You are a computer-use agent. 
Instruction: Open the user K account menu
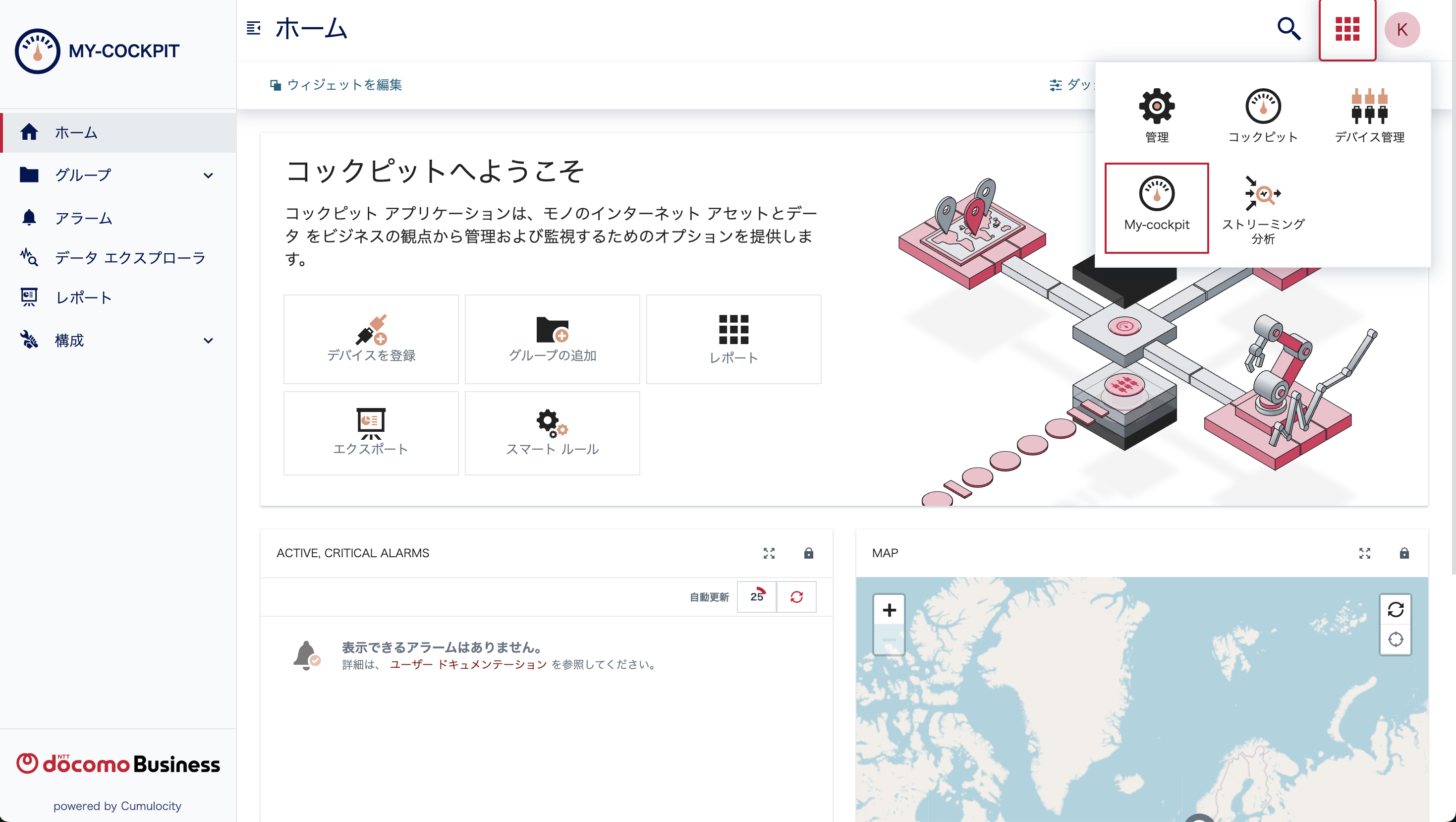(1402, 29)
